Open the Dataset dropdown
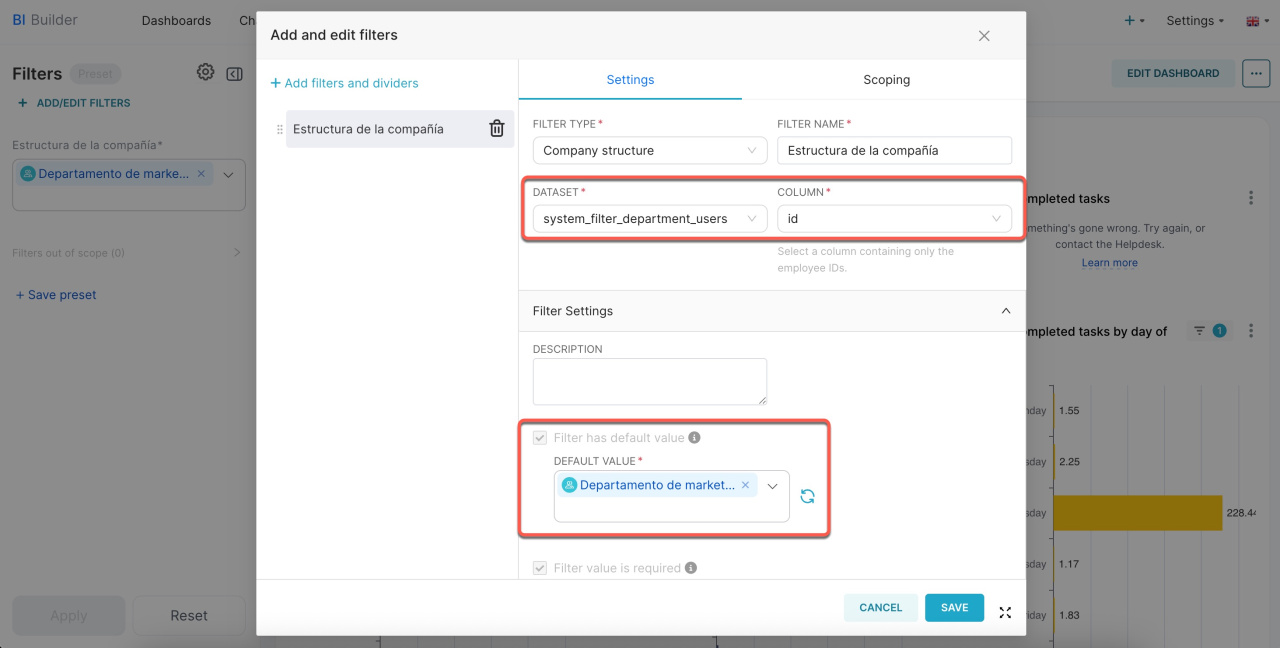This screenshot has height=648, width=1280. (649, 219)
